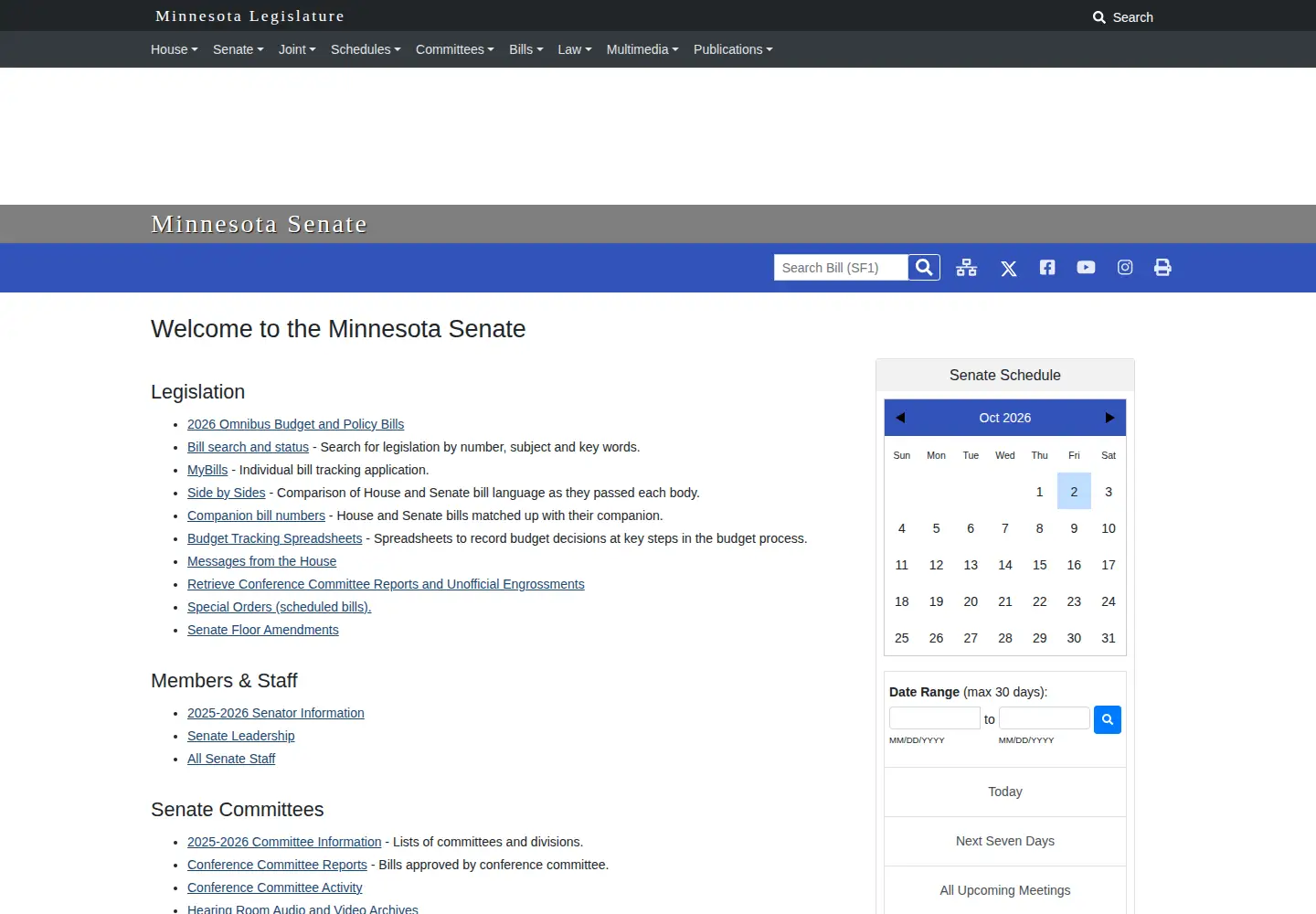Expand the Senate dropdown menu
Viewport: 1316px width, 914px height.
coord(239,49)
